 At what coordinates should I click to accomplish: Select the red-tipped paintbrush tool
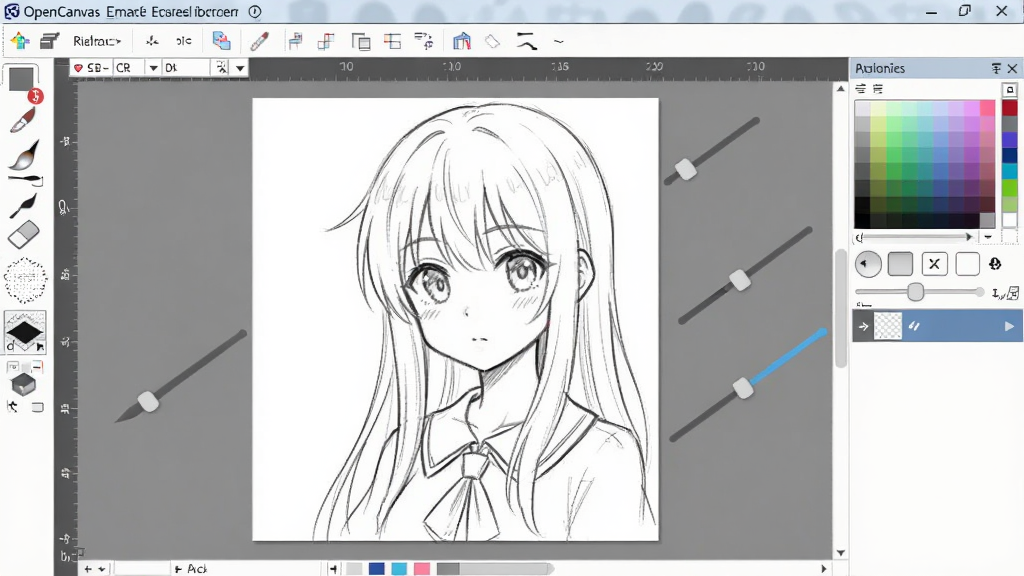click(23, 120)
